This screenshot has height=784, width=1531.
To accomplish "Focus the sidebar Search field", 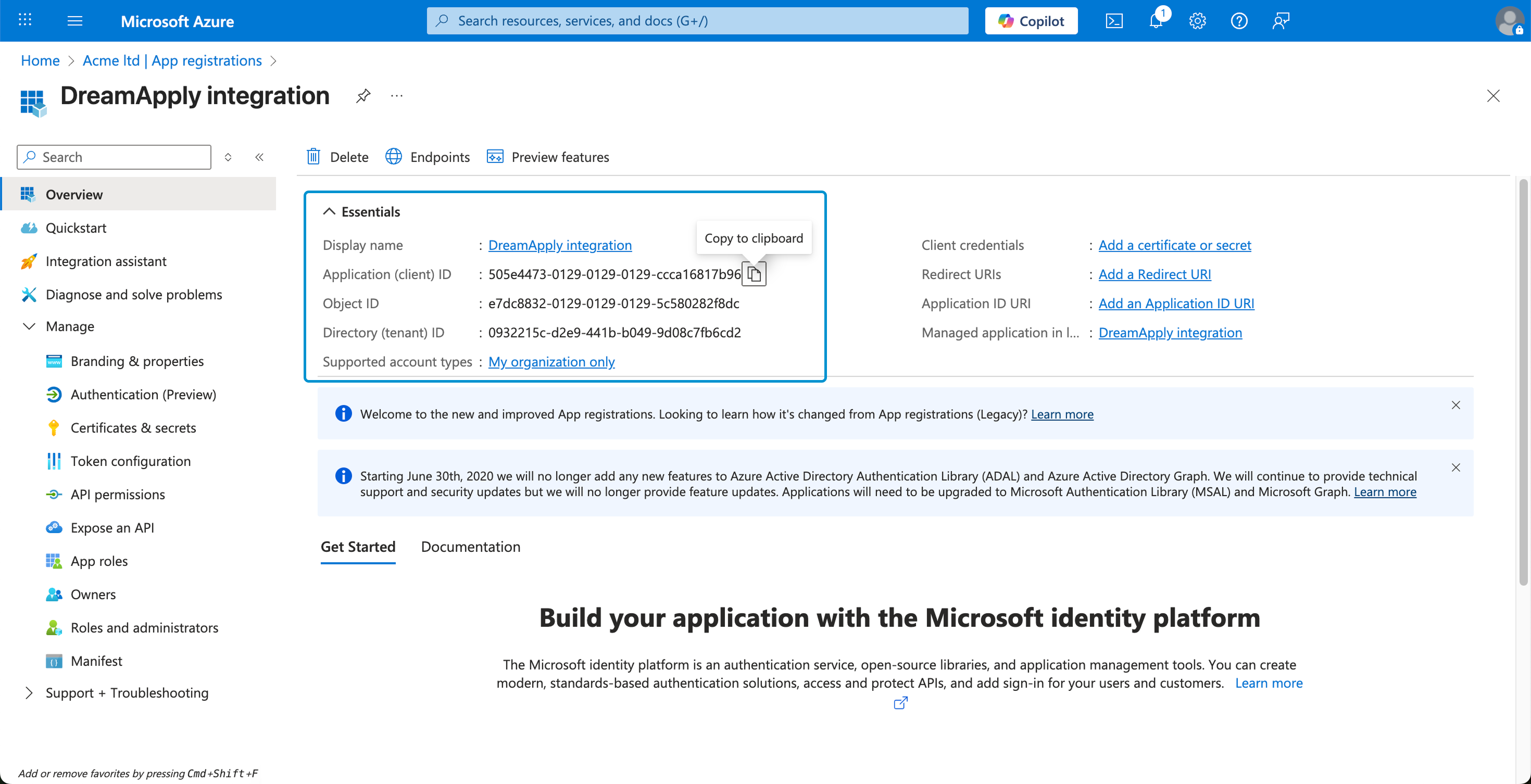I will [x=114, y=157].
